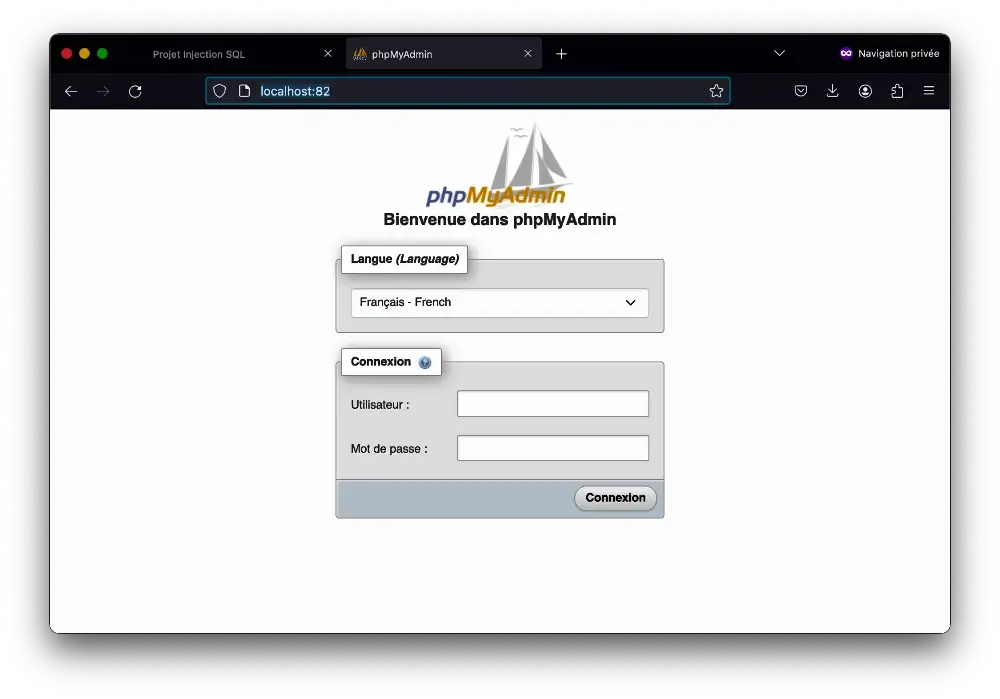Click the Langue (Language) legend label
This screenshot has height=699, width=1000.
404,259
